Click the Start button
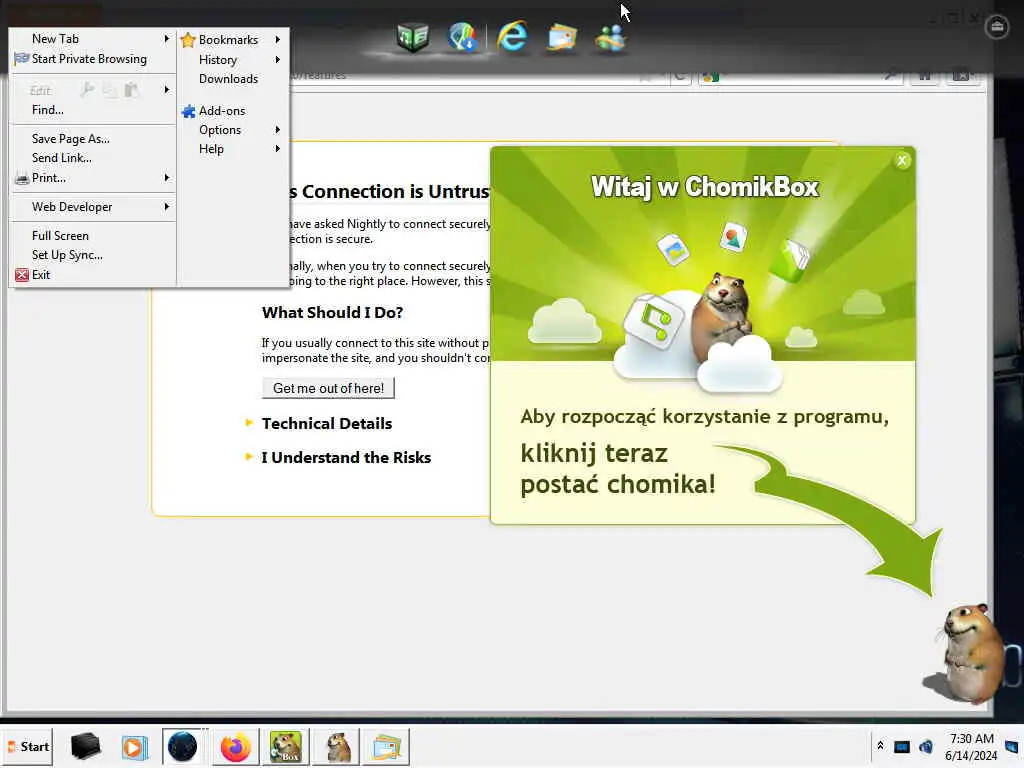Screen dimensions: 1024x768 28,746
